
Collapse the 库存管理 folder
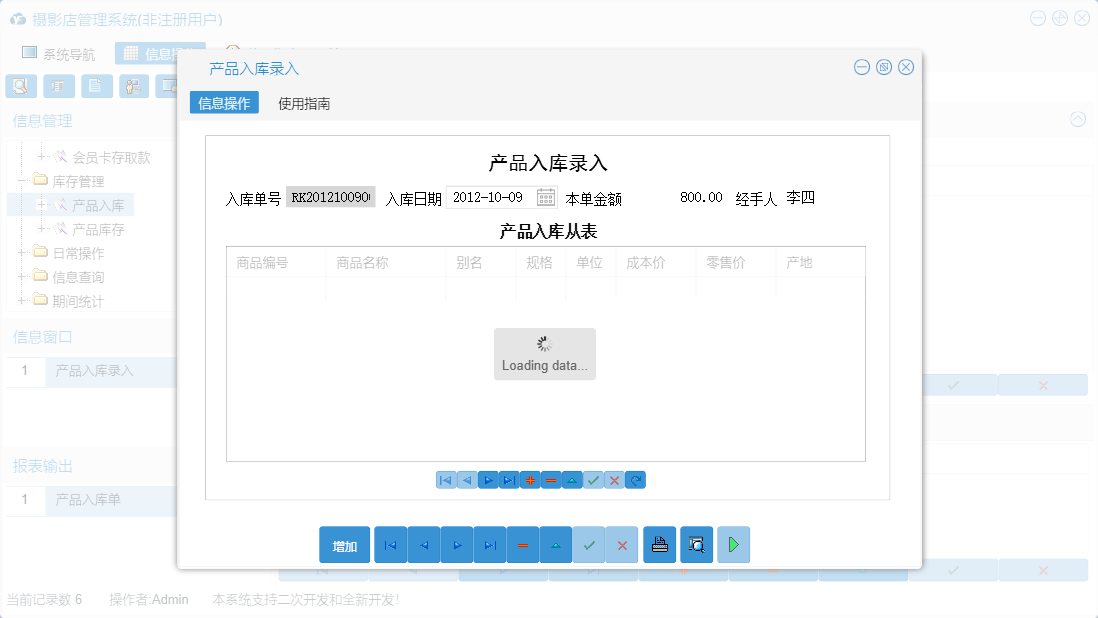click(22, 181)
